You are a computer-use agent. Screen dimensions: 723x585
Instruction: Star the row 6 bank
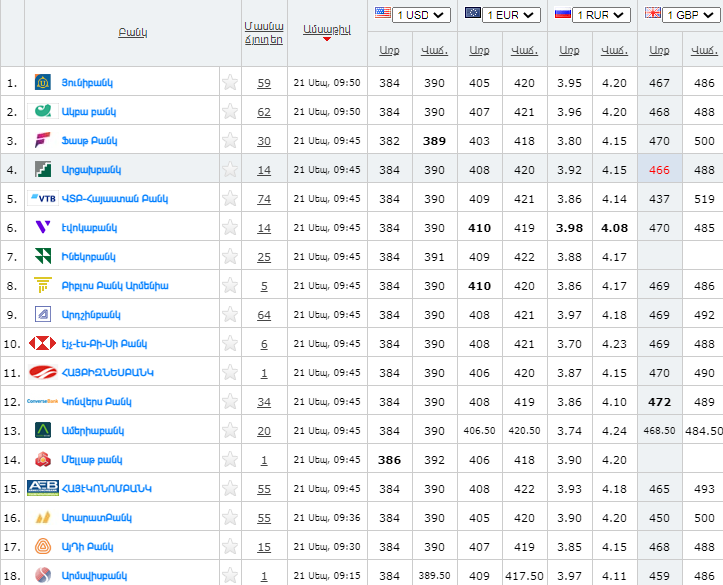click(x=230, y=227)
